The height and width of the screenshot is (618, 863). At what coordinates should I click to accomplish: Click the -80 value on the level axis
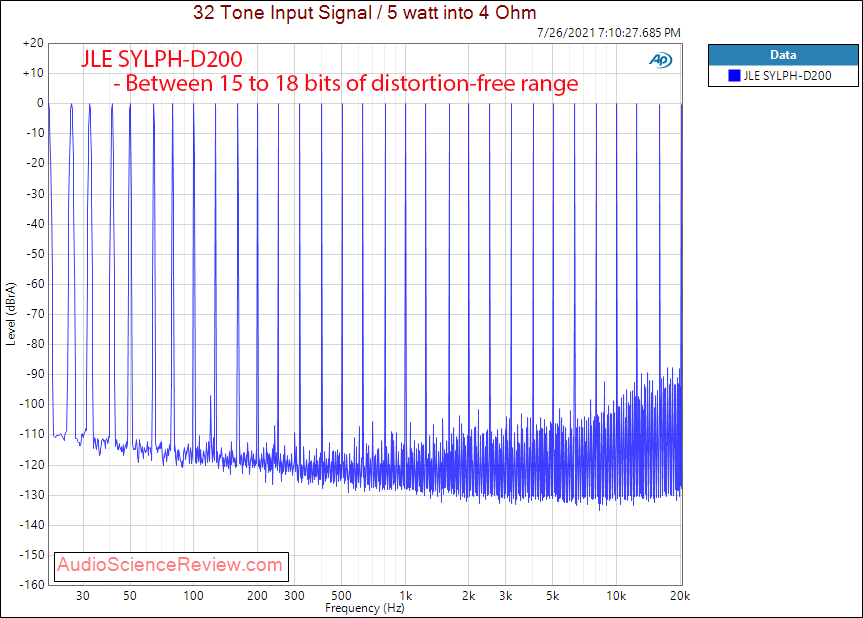point(35,344)
